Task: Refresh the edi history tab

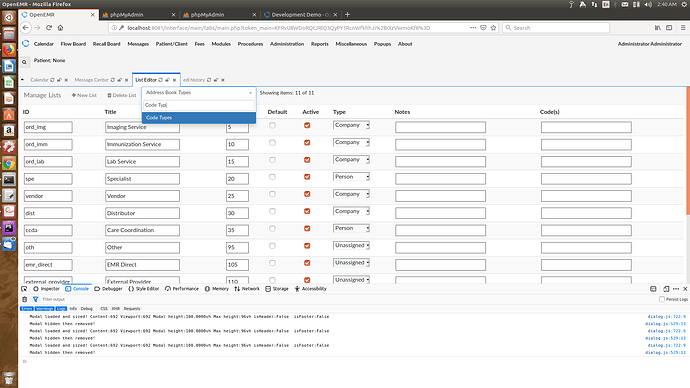Action: tap(209, 80)
